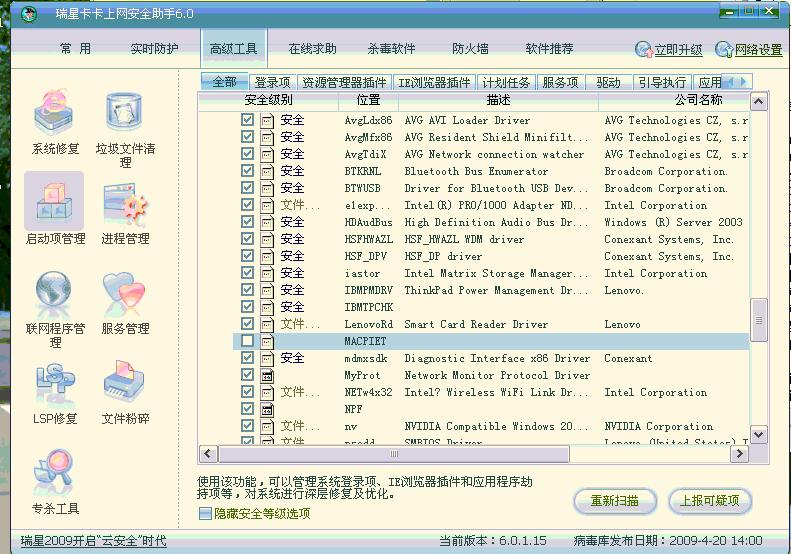
Task: Select the 'Smart Card Reader Driver' description
Action: (x=476, y=324)
